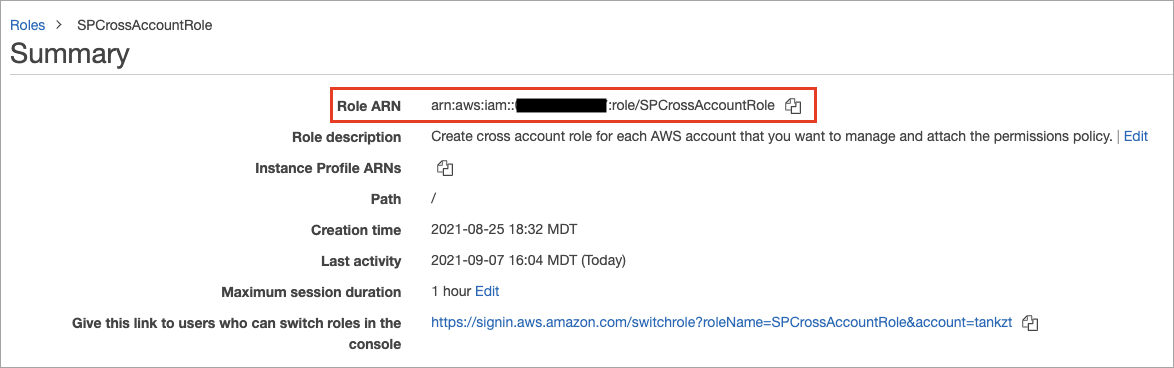
Task: Click the role description text
Action: coord(772,137)
